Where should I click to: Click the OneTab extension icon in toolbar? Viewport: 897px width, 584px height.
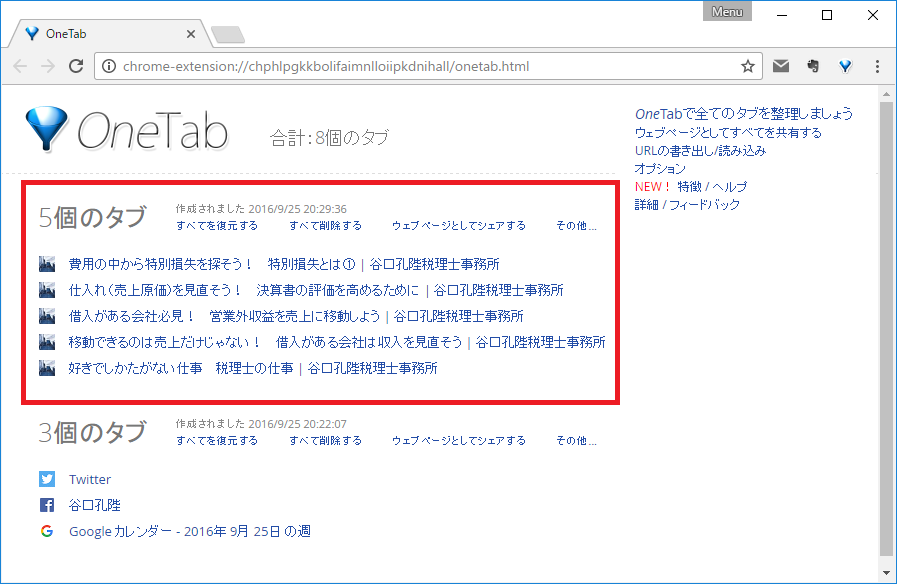click(846, 66)
